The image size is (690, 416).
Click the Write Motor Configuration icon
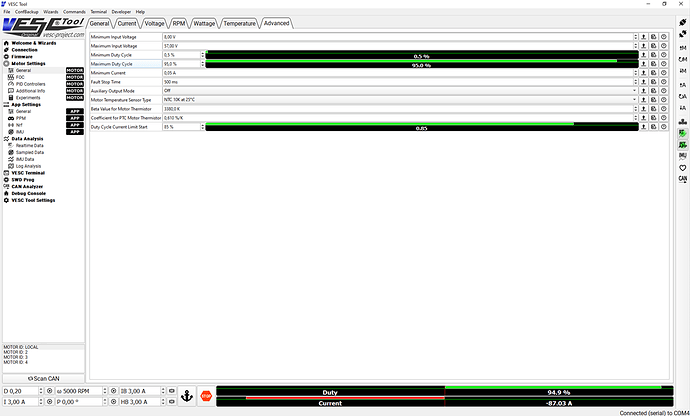683,71
